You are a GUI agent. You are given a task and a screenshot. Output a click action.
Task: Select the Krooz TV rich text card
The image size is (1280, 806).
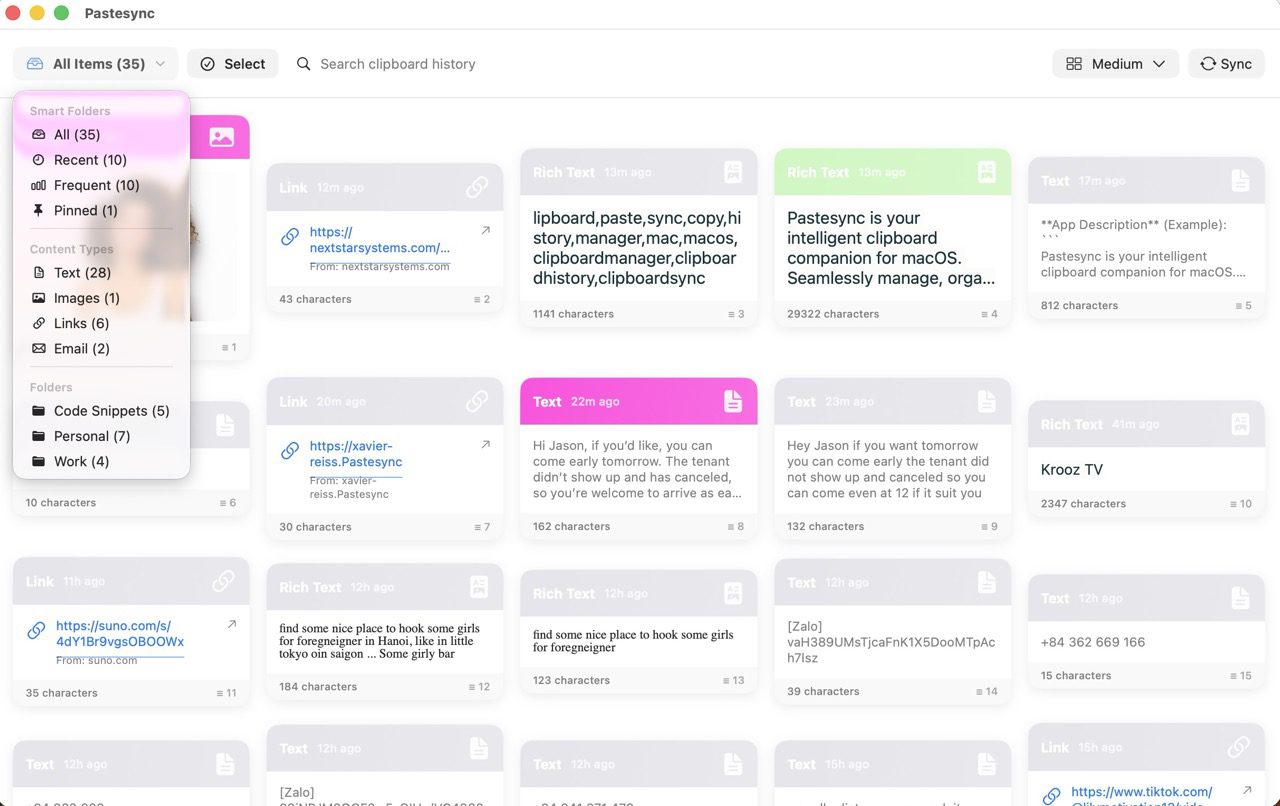click(x=1146, y=470)
